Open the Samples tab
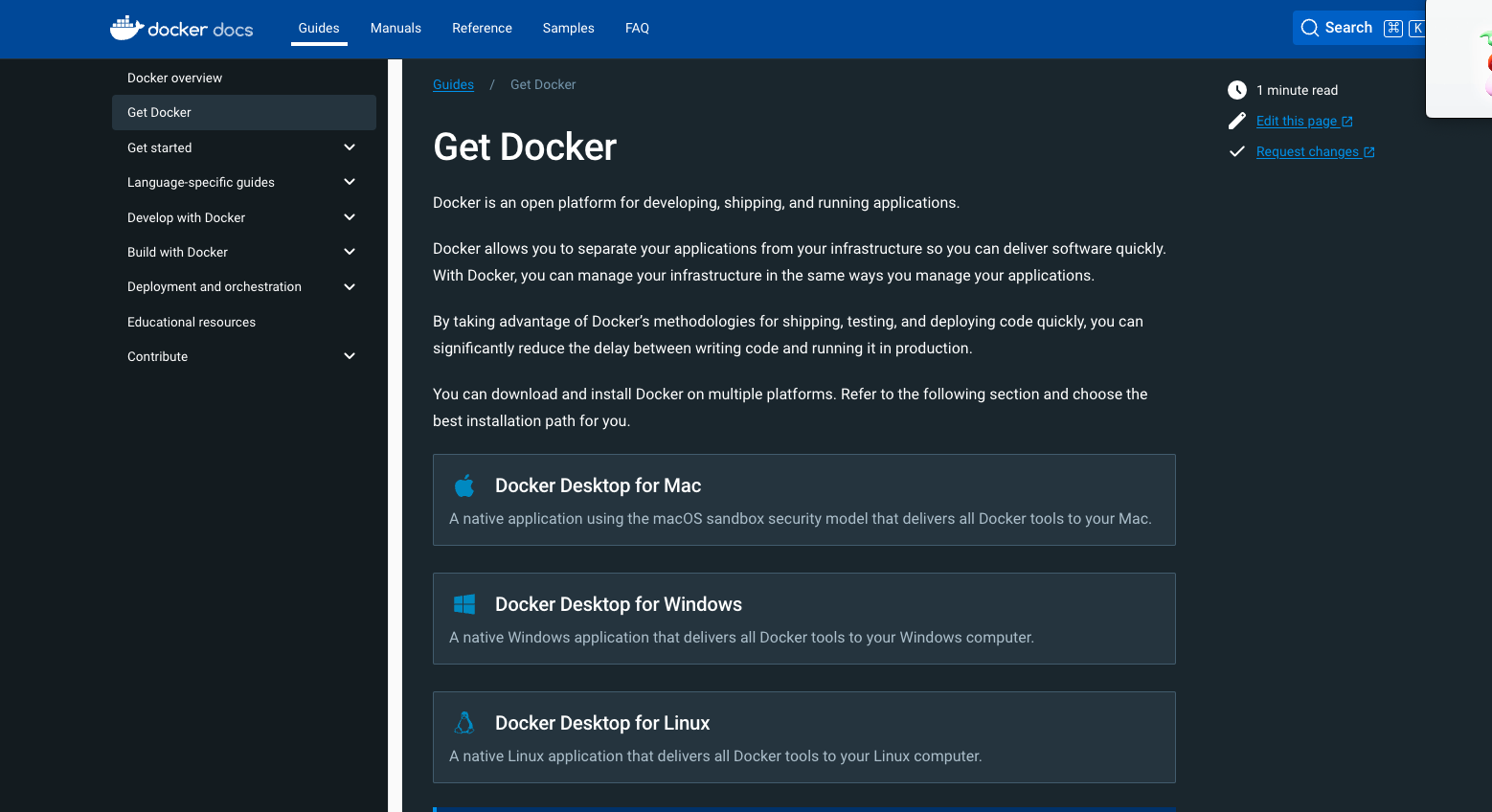 click(x=568, y=28)
